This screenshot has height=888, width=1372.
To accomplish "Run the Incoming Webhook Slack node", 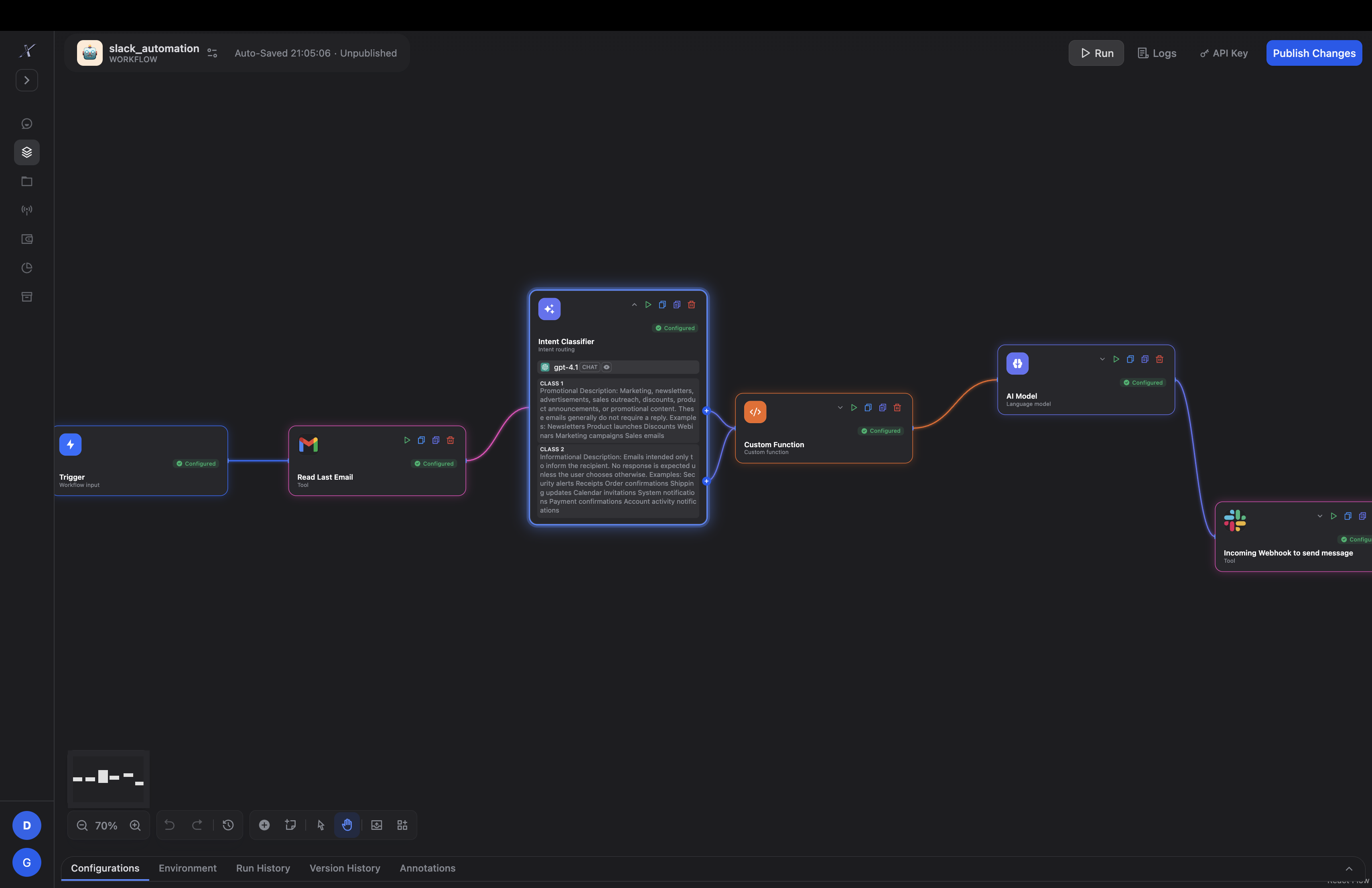I will (x=1333, y=516).
